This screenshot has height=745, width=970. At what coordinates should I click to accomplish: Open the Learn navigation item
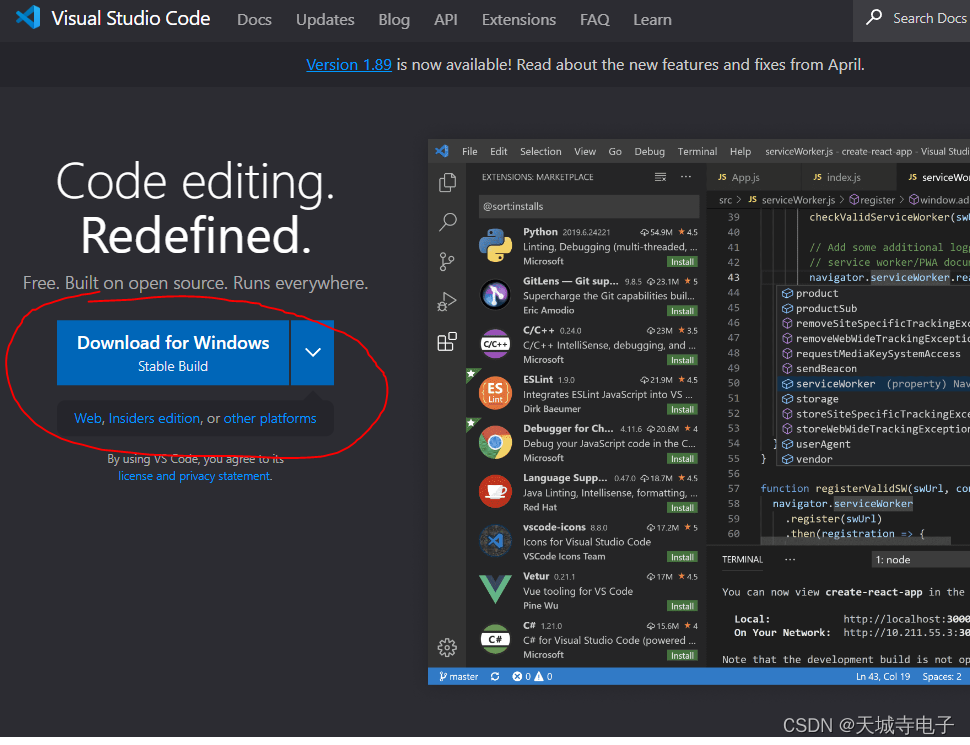point(652,20)
